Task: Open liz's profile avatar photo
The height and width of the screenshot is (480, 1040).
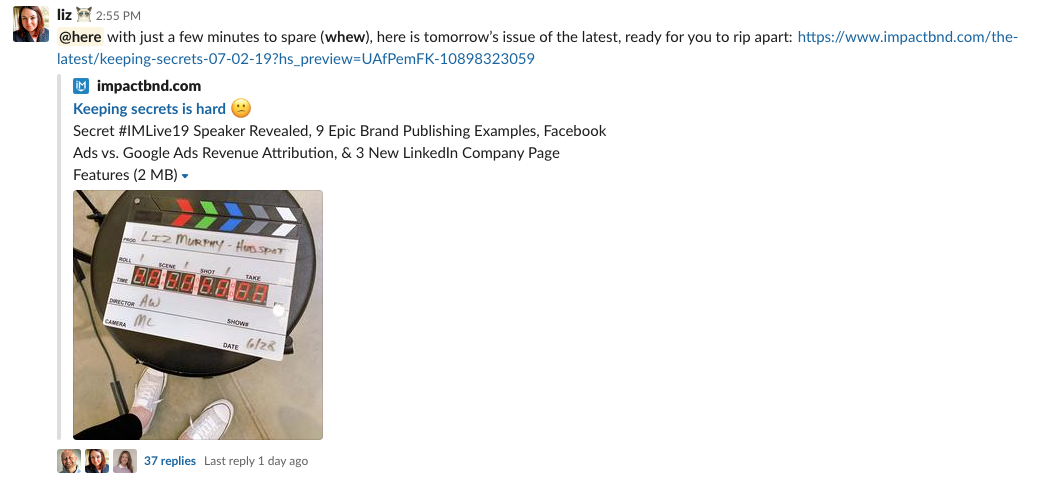Action: pos(31,24)
